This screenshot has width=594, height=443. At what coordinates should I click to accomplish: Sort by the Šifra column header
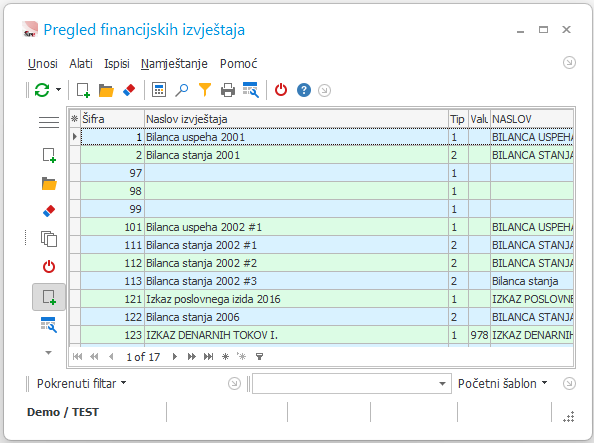(113, 119)
